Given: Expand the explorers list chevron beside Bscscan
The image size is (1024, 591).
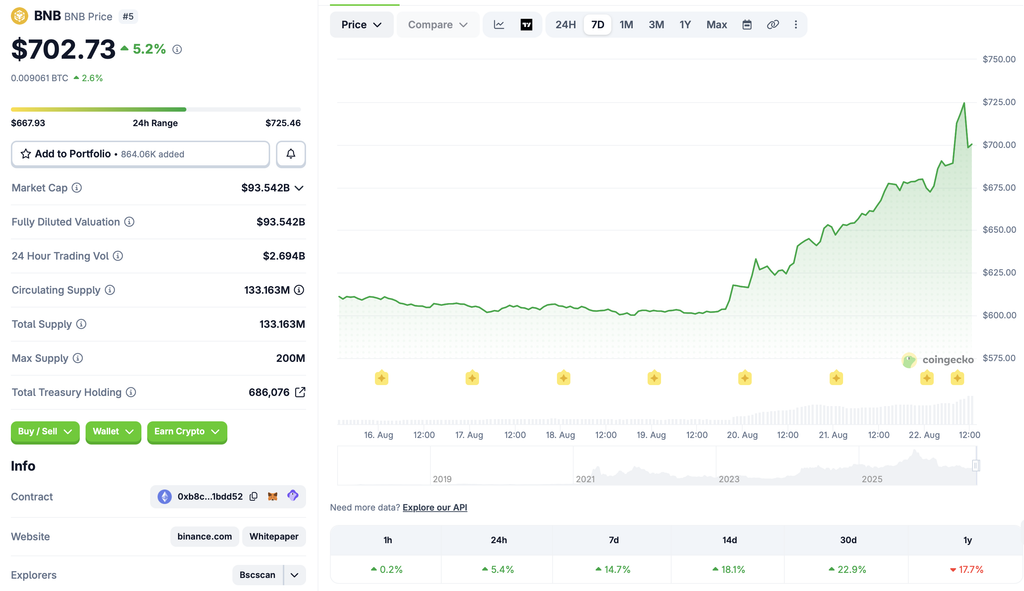Looking at the screenshot, I should 295,575.
